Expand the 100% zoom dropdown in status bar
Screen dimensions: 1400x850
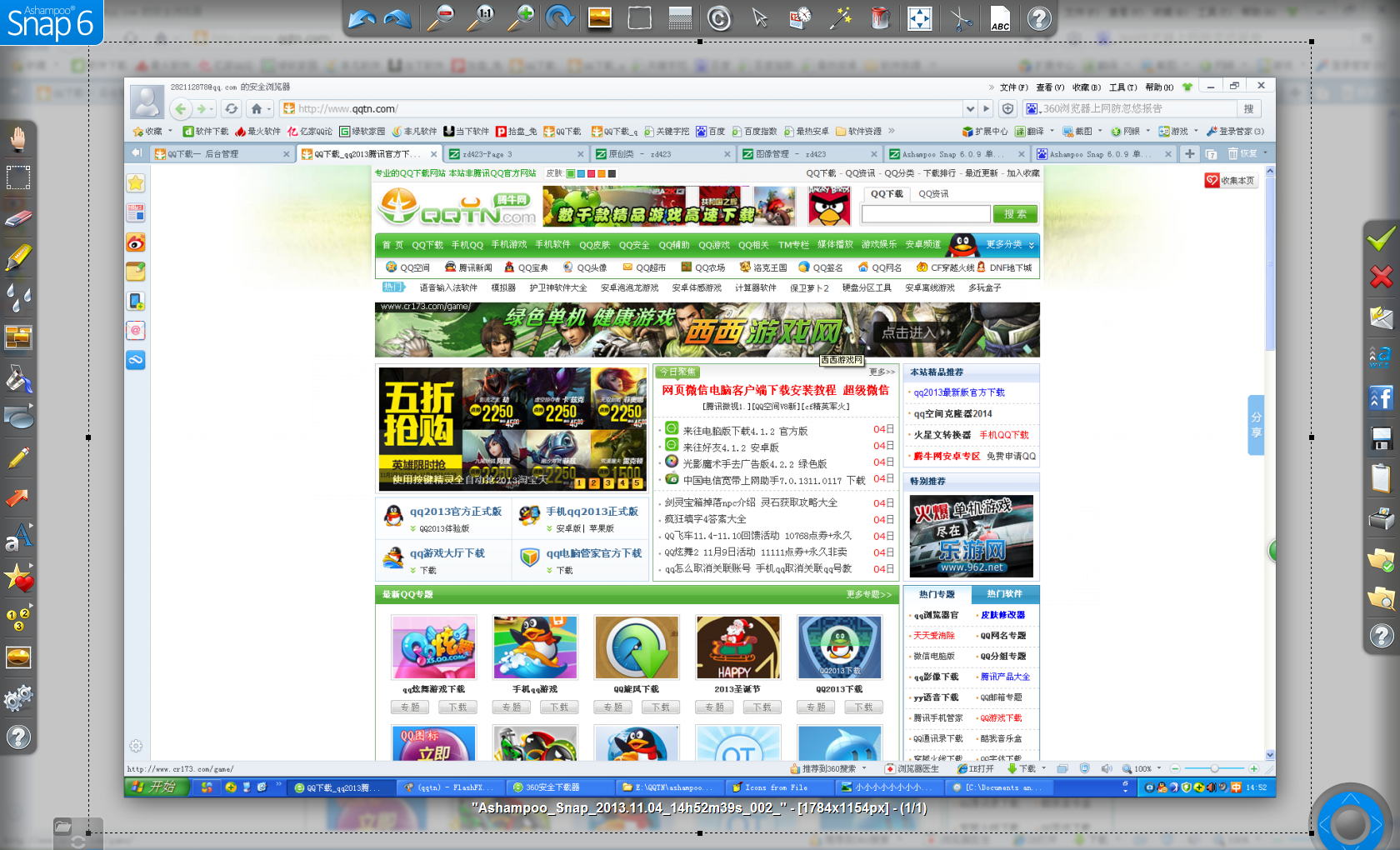[x=1159, y=768]
